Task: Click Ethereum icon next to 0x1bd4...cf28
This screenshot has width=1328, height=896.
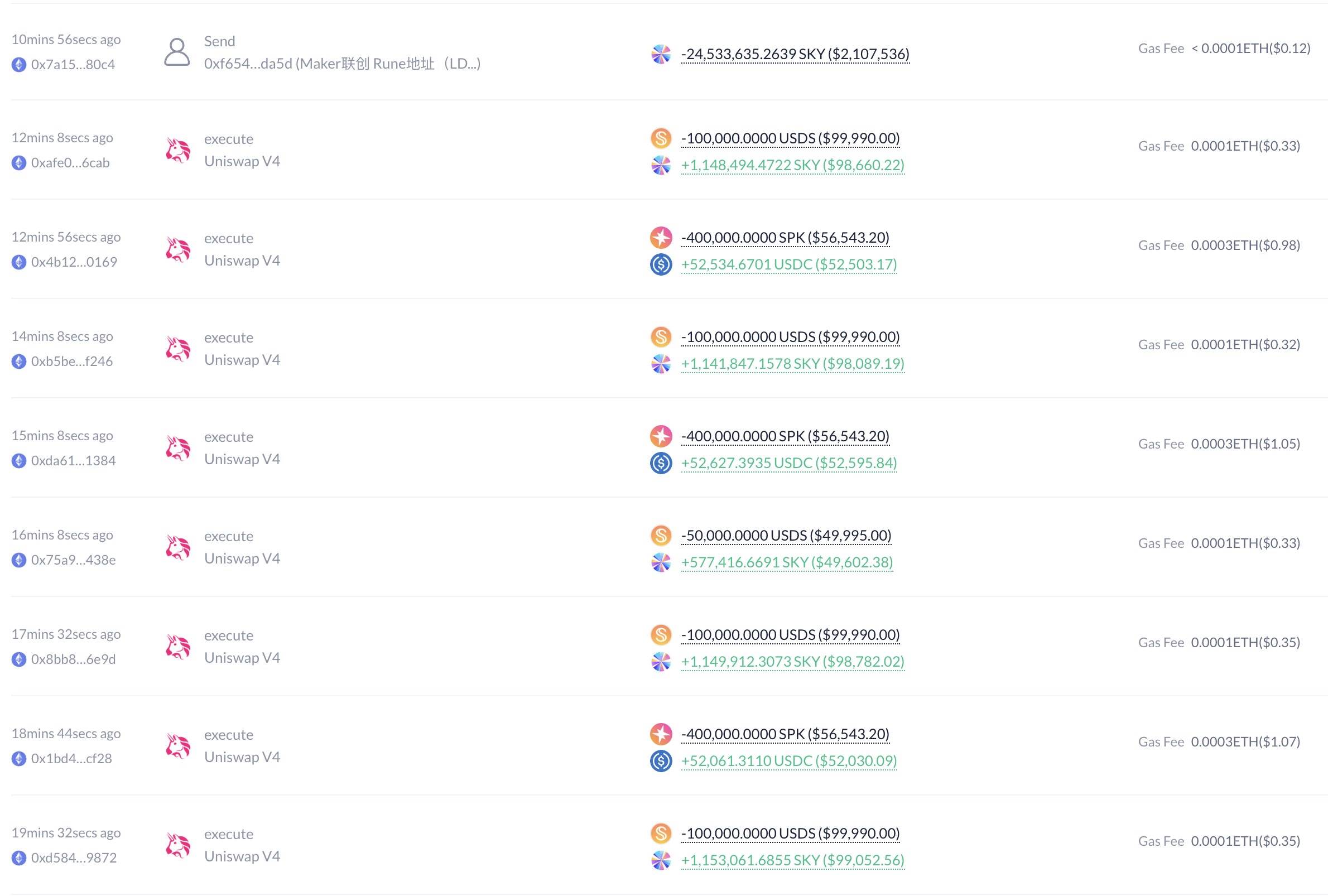Action: [19, 759]
